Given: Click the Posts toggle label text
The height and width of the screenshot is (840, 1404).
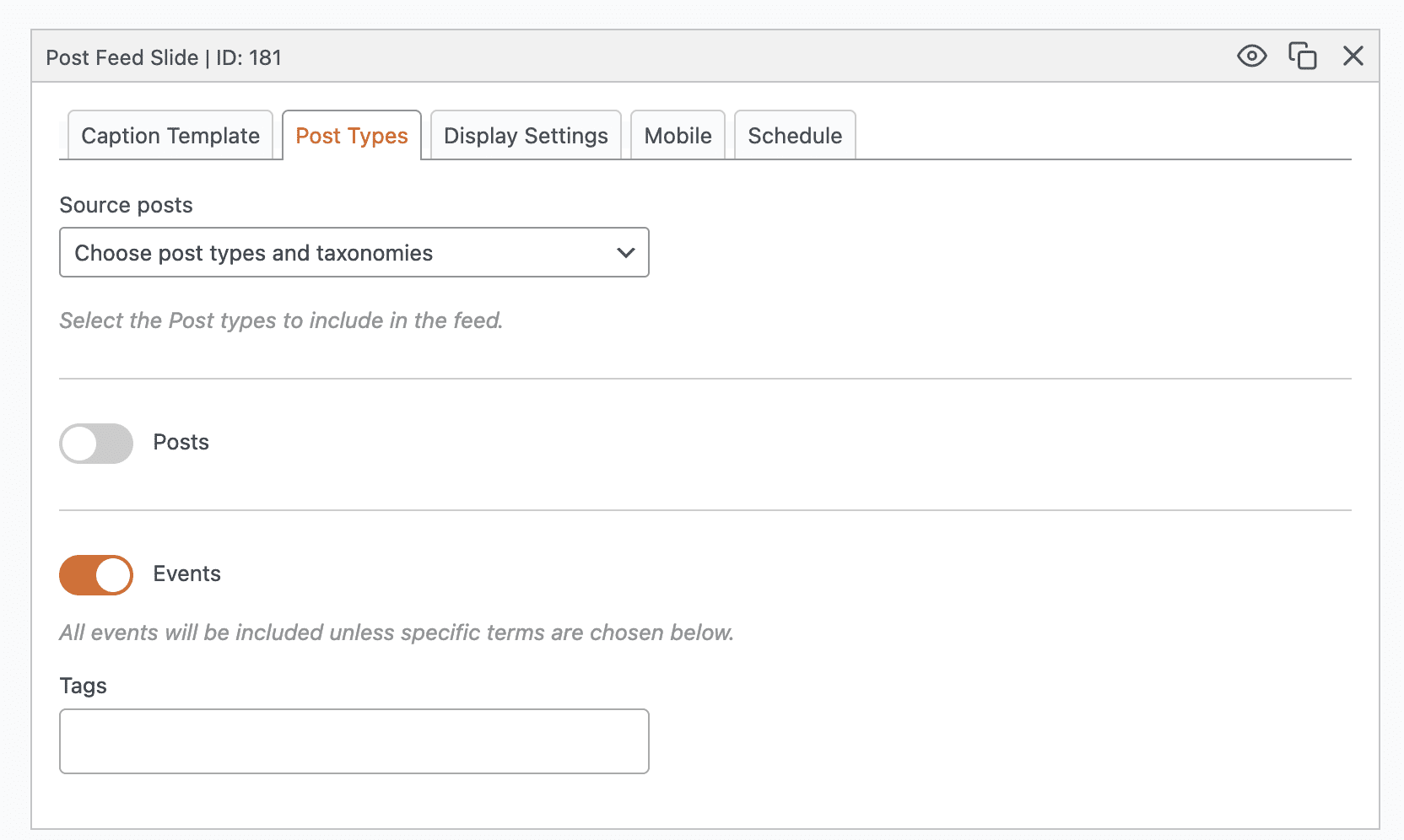Looking at the screenshot, I should point(181,443).
